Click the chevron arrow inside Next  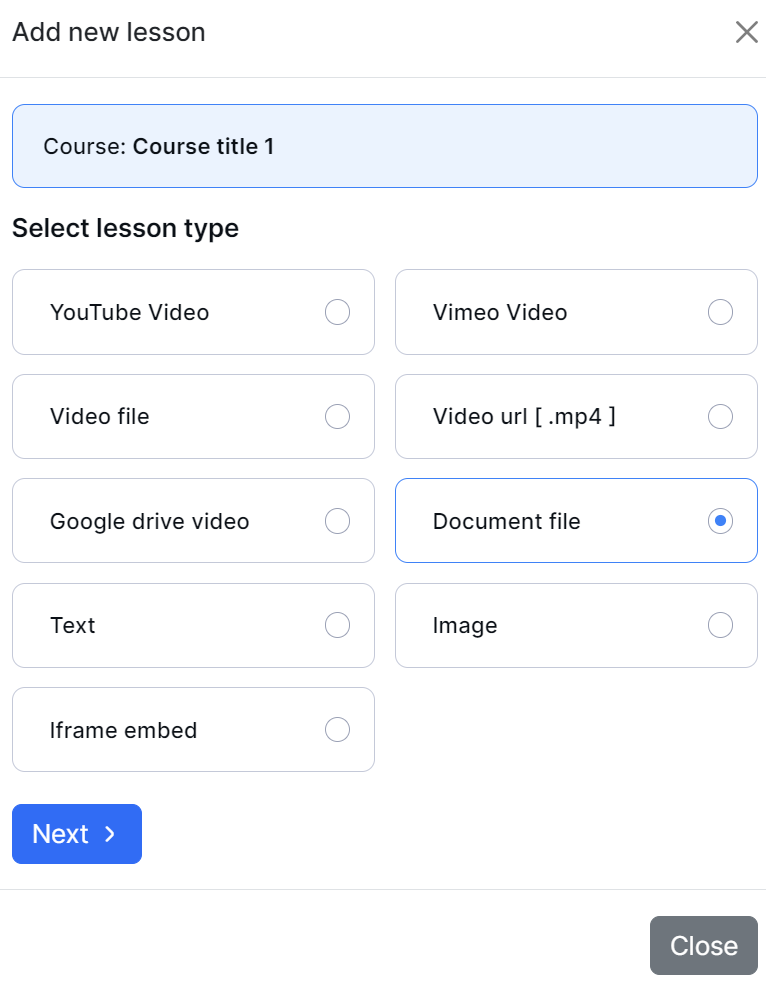[x=110, y=834]
